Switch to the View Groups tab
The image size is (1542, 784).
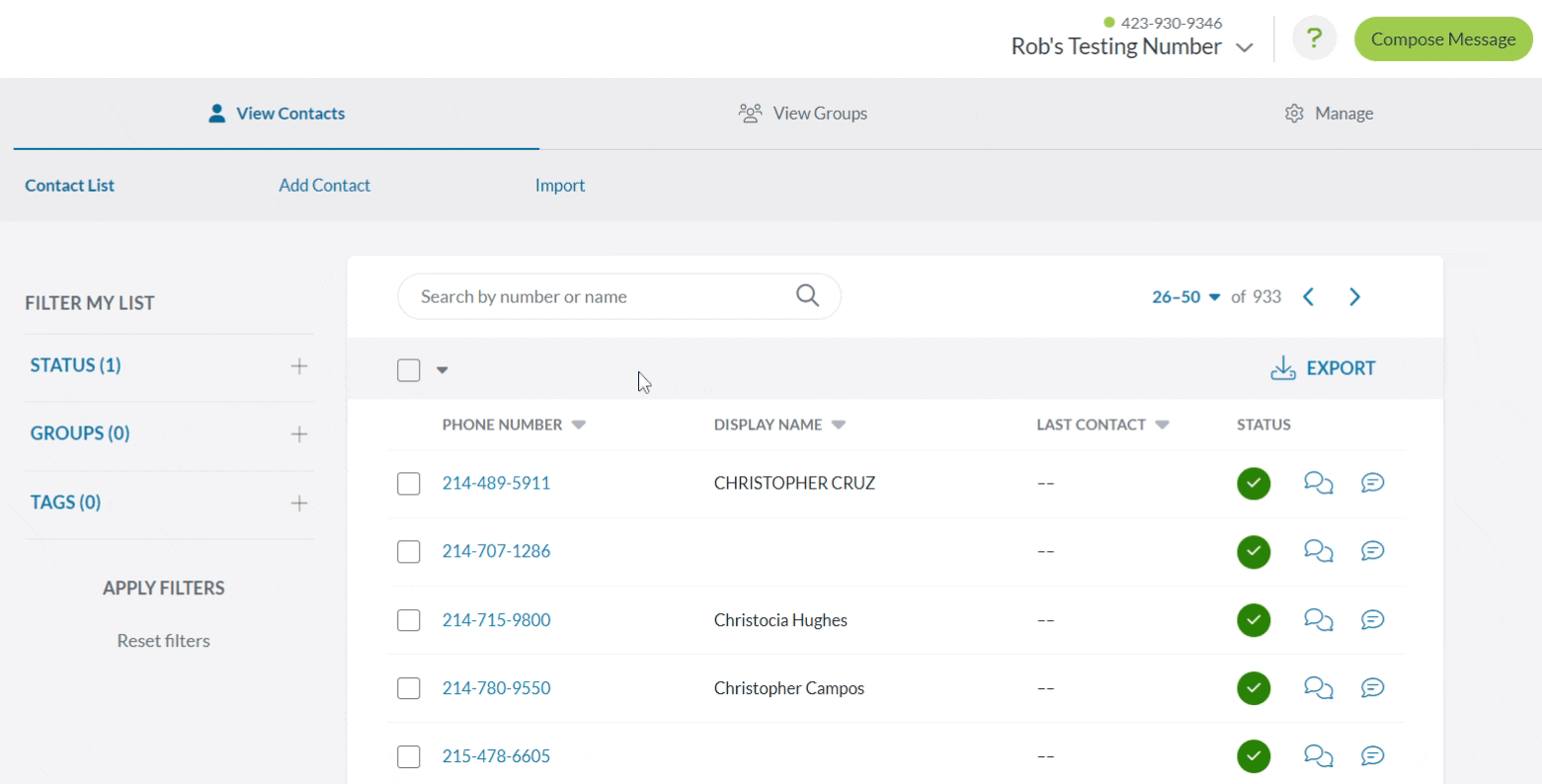pyautogui.click(x=802, y=114)
